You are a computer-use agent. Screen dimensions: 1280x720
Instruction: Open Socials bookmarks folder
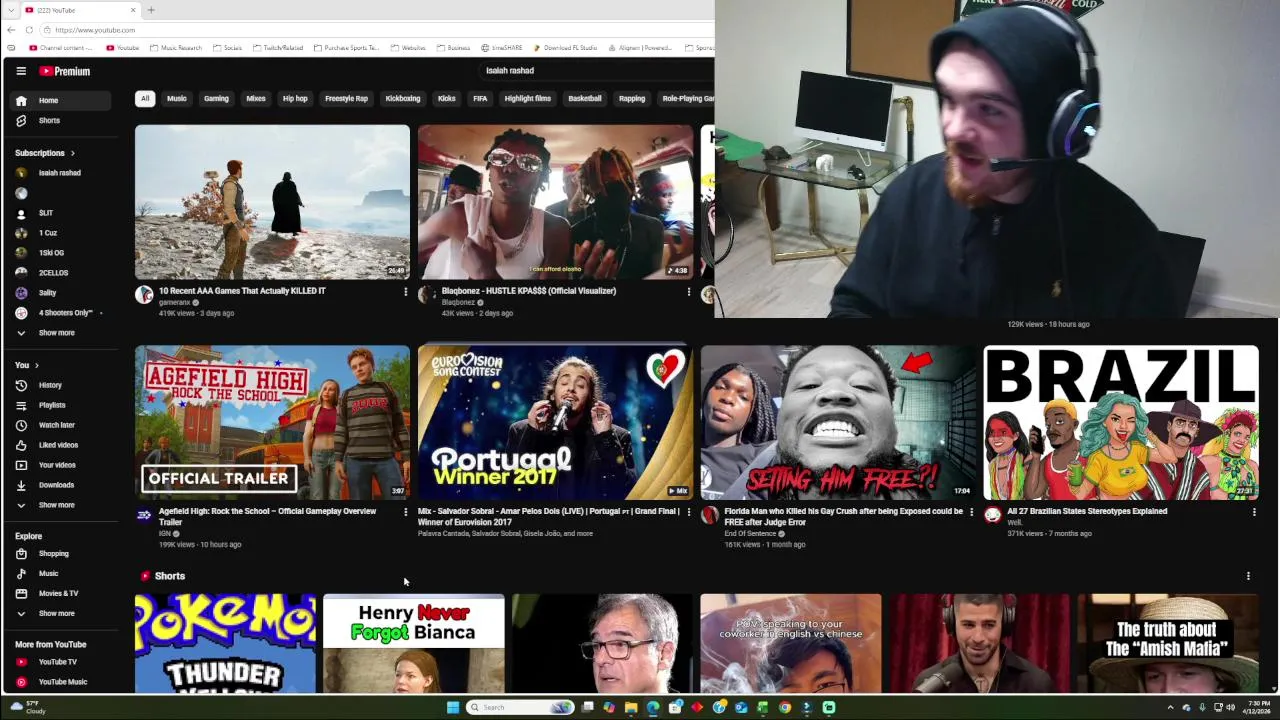click(227, 48)
